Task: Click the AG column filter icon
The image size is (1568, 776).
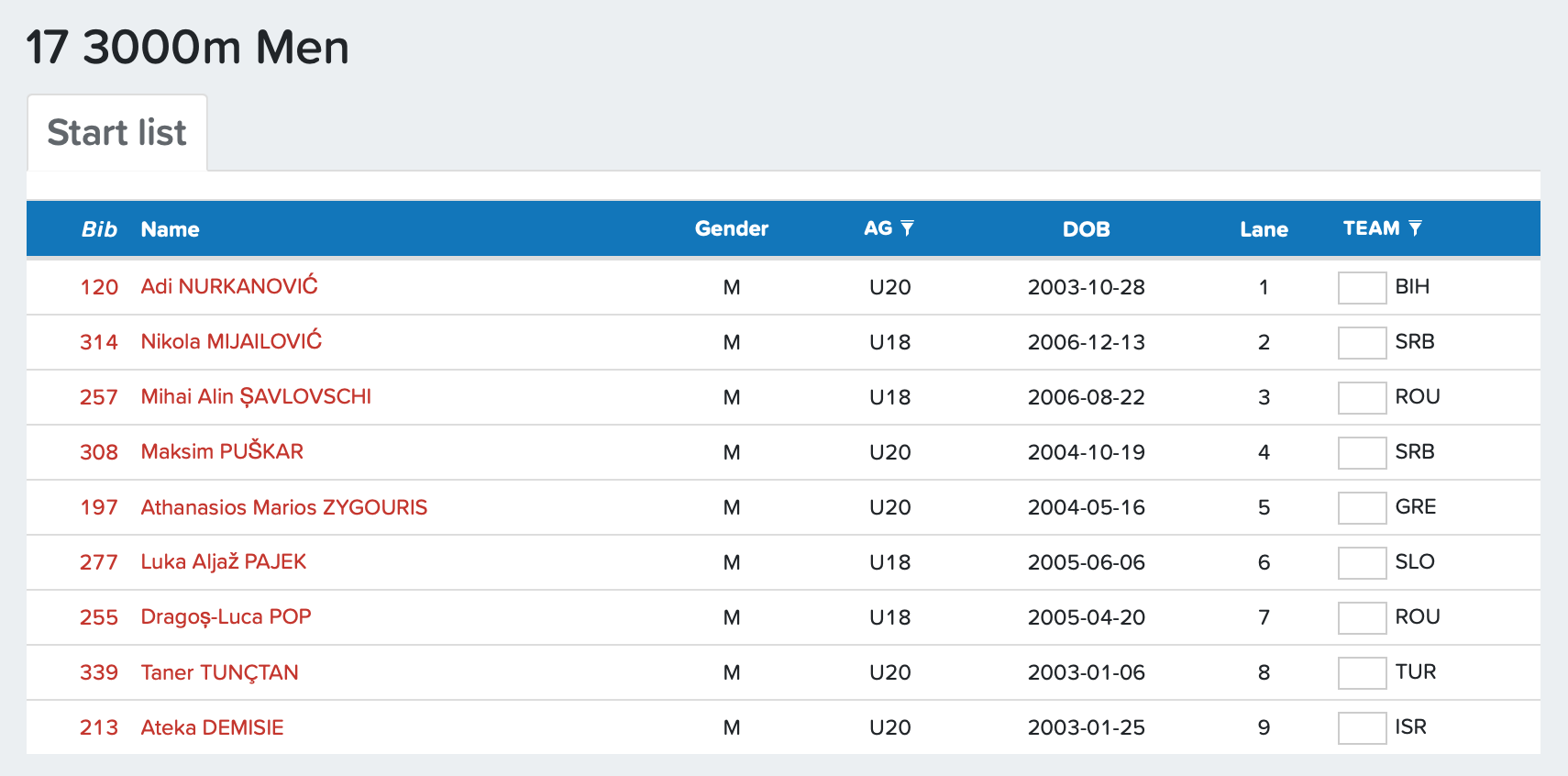Action: coord(907,227)
